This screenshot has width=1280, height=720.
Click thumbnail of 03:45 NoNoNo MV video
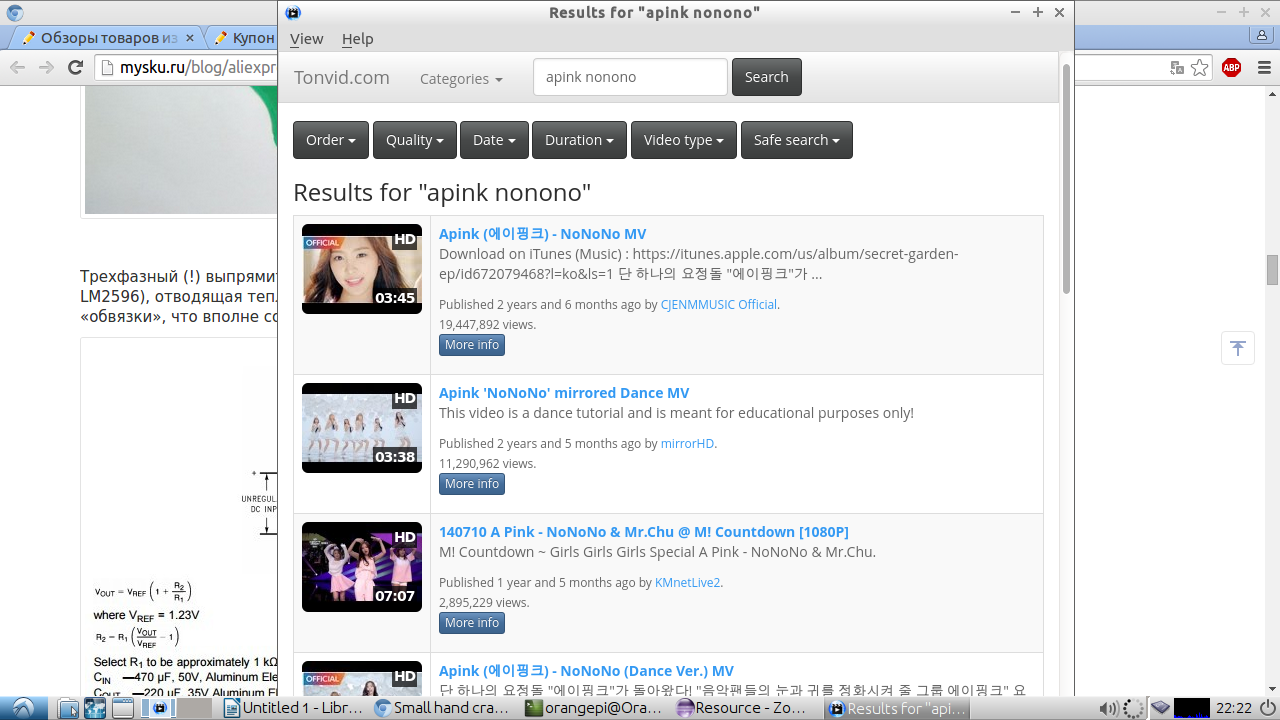click(362, 269)
